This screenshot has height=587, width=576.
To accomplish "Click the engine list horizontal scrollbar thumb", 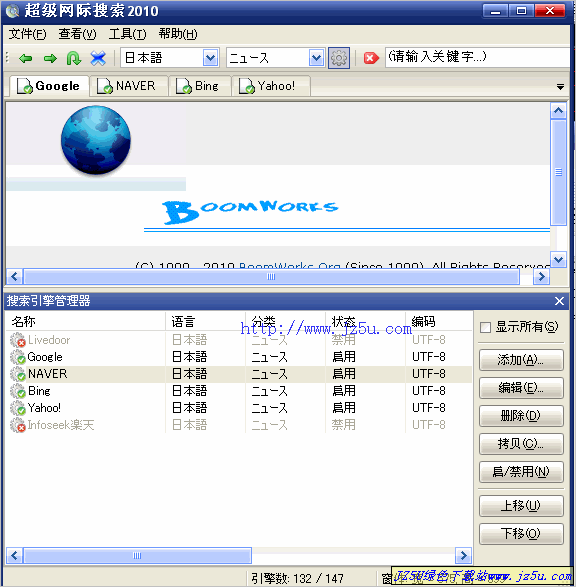I will pyautogui.click(x=137, y=556).
